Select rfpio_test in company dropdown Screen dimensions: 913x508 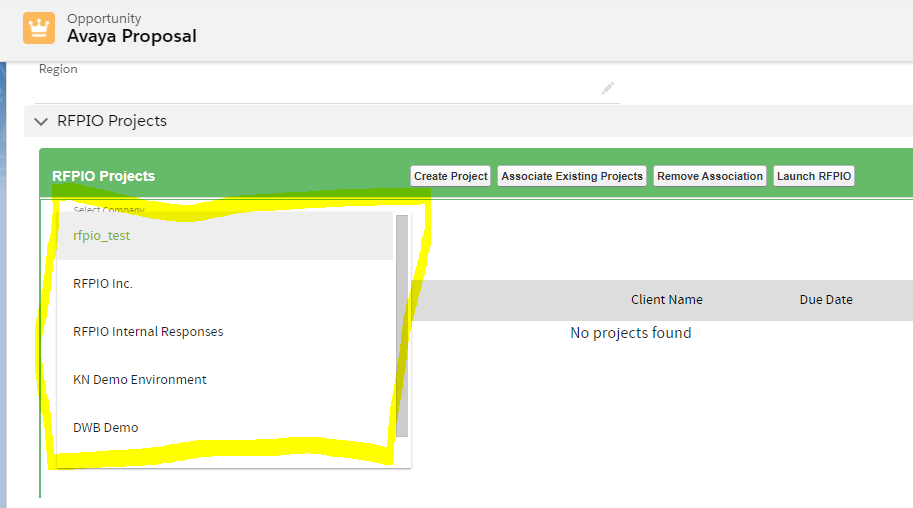[x=225, y=235]
